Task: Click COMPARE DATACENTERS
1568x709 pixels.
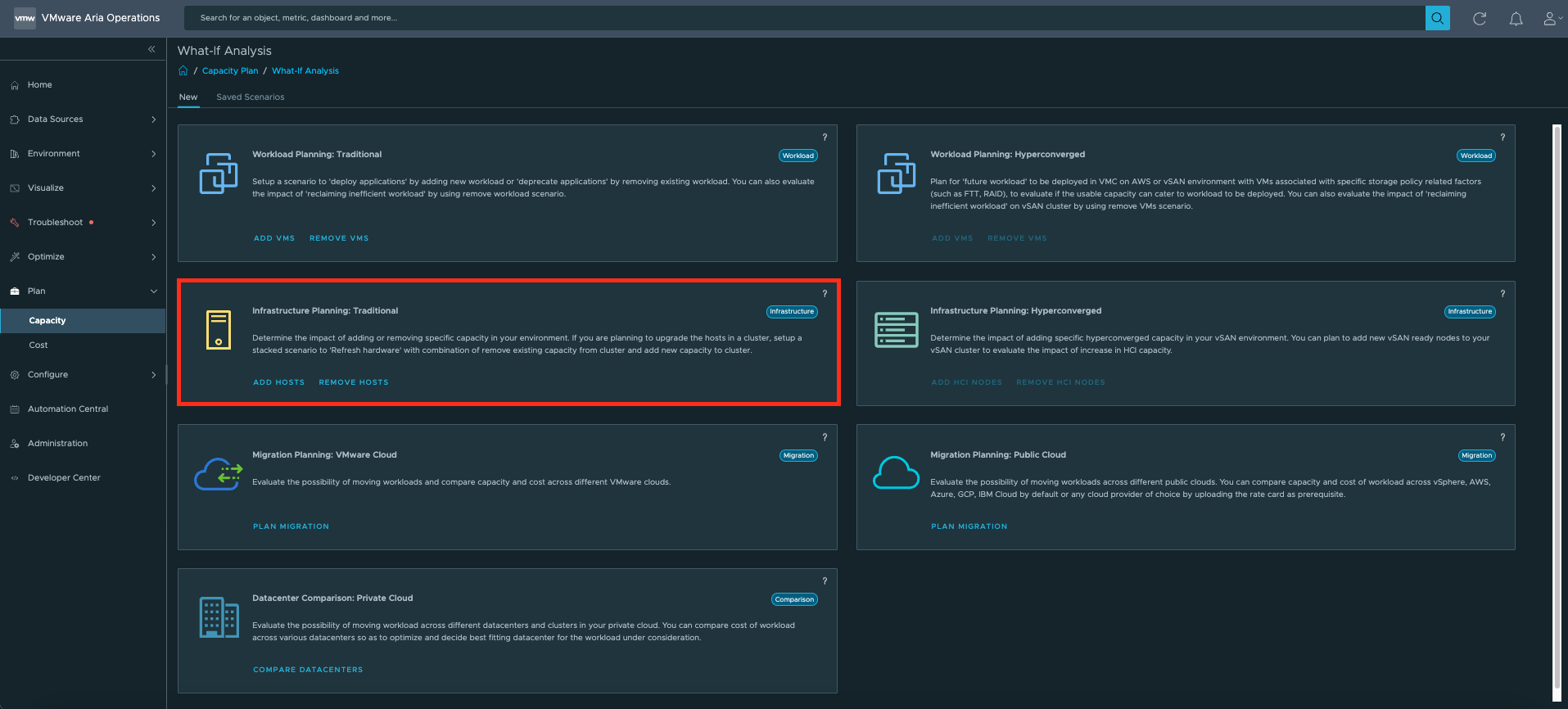Action: [x=308, y=670]
